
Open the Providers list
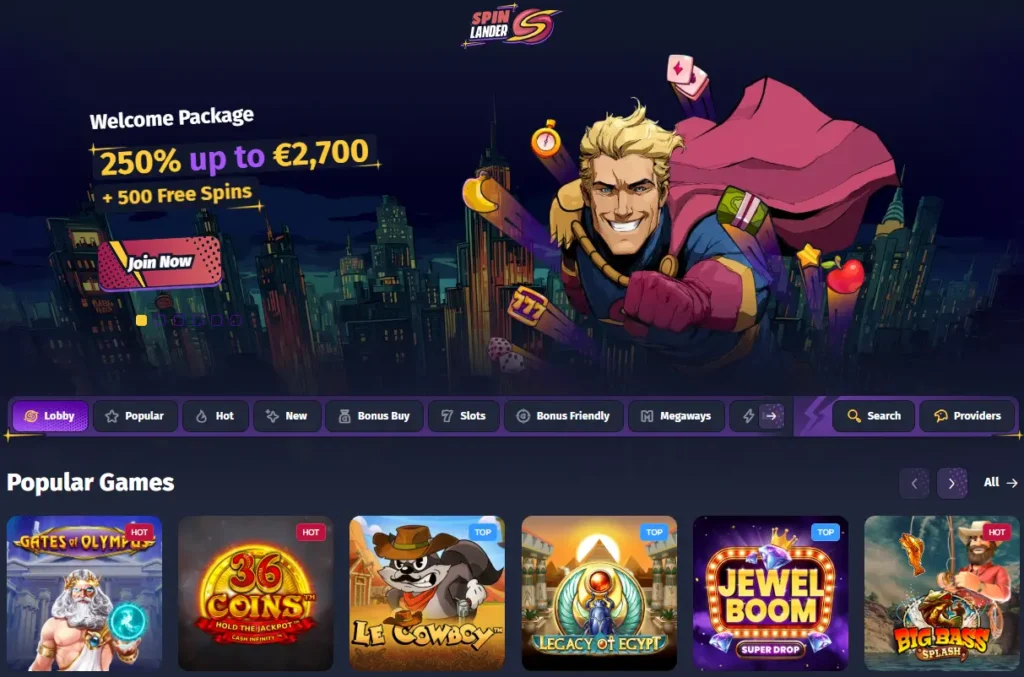967,416
